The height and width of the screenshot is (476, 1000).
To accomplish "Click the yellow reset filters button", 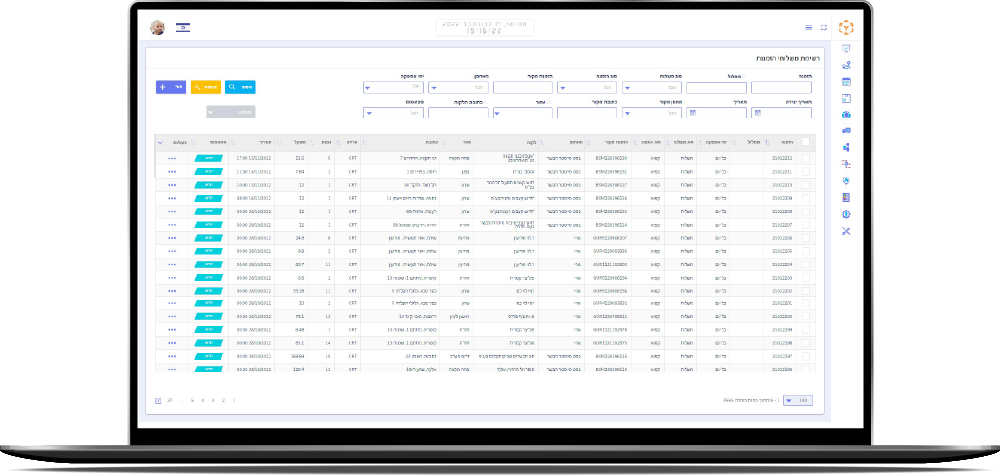I will pos(205,87).
